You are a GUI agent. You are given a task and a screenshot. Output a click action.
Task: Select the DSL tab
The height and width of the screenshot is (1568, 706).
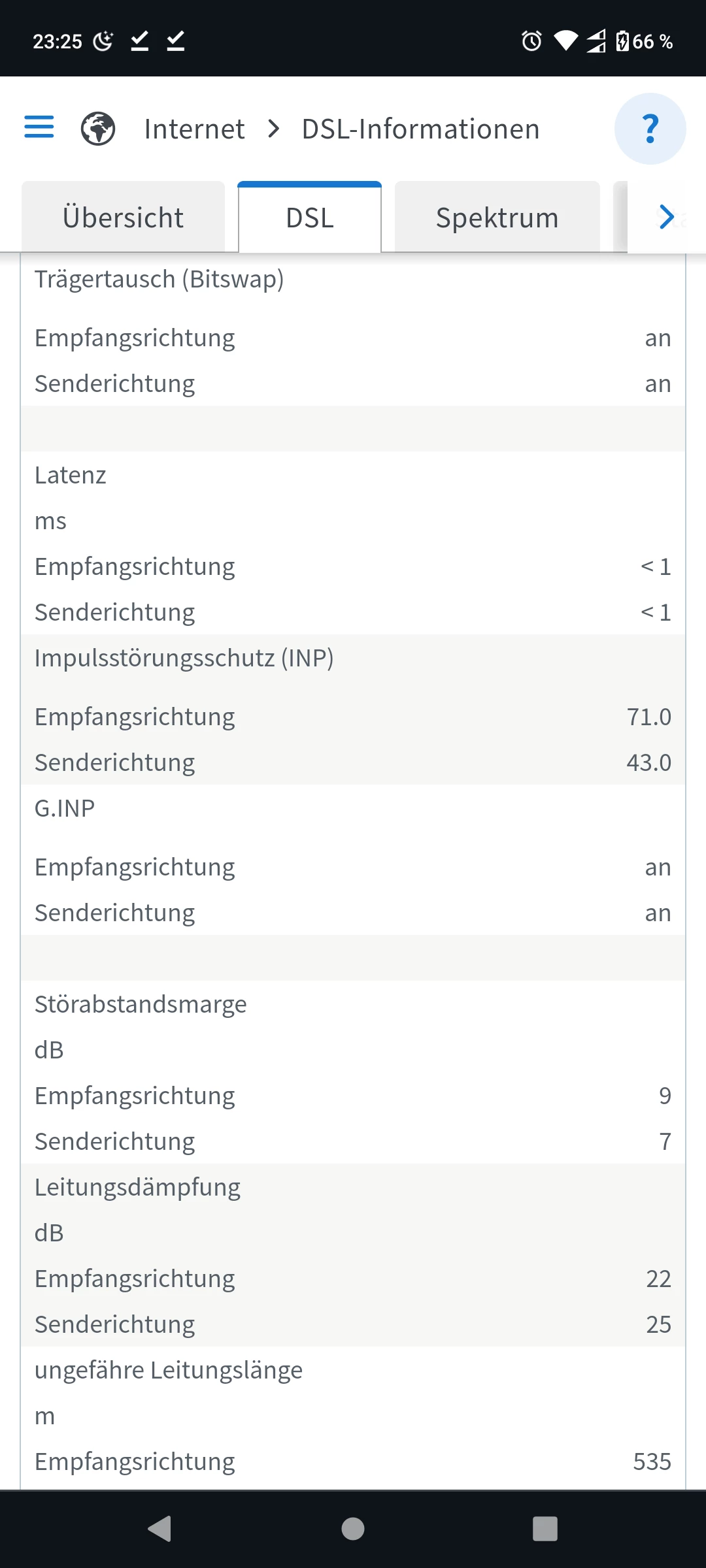click(310, 218)
